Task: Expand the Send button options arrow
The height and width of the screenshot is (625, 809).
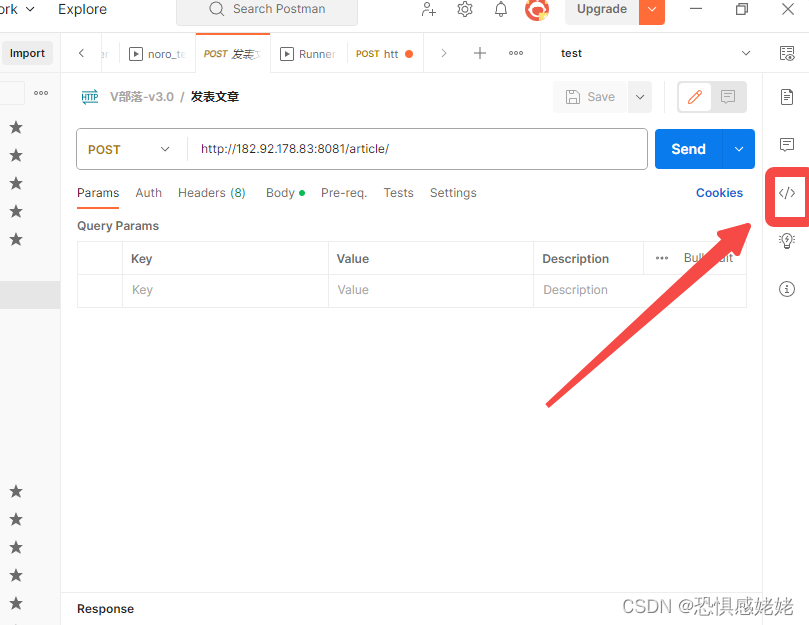Action: 739,149
